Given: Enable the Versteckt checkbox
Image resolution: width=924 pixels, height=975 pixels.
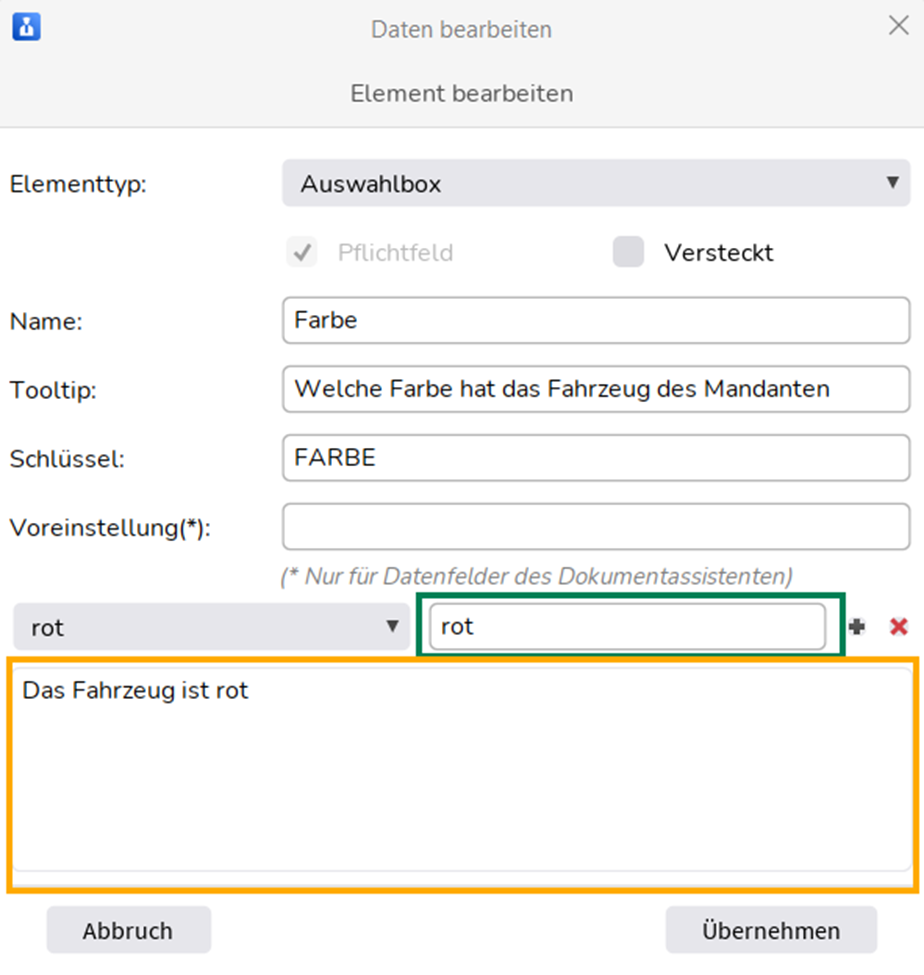Looking at the screenshot, I should [628, 252].
